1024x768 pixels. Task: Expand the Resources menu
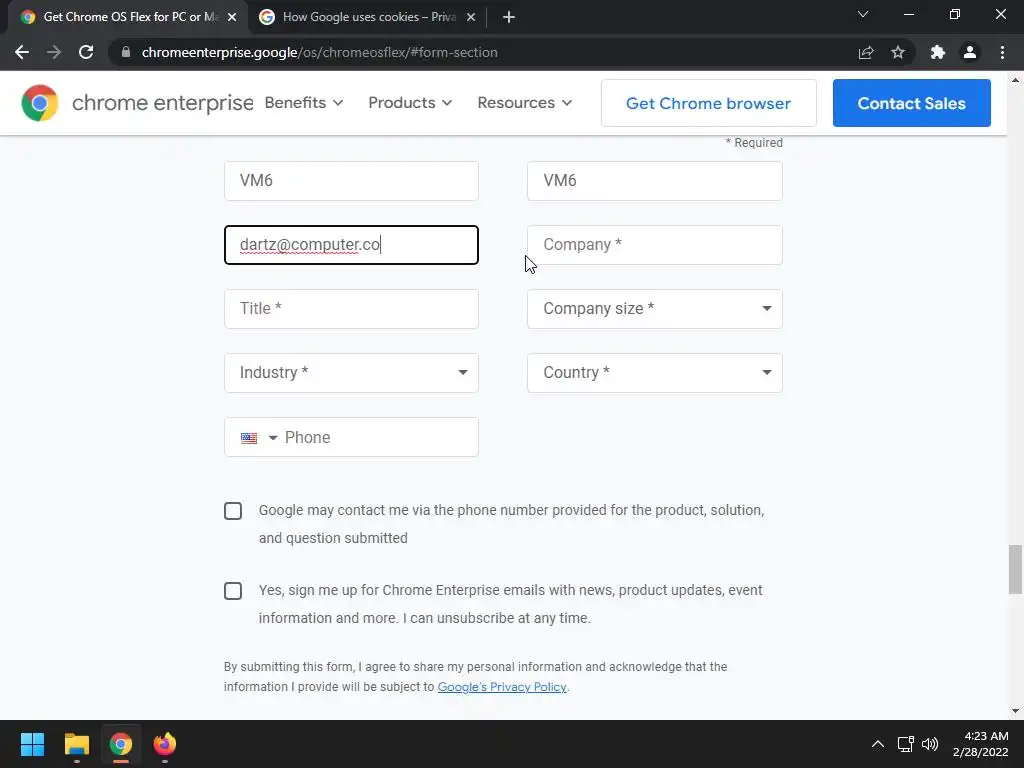[524, 103]
